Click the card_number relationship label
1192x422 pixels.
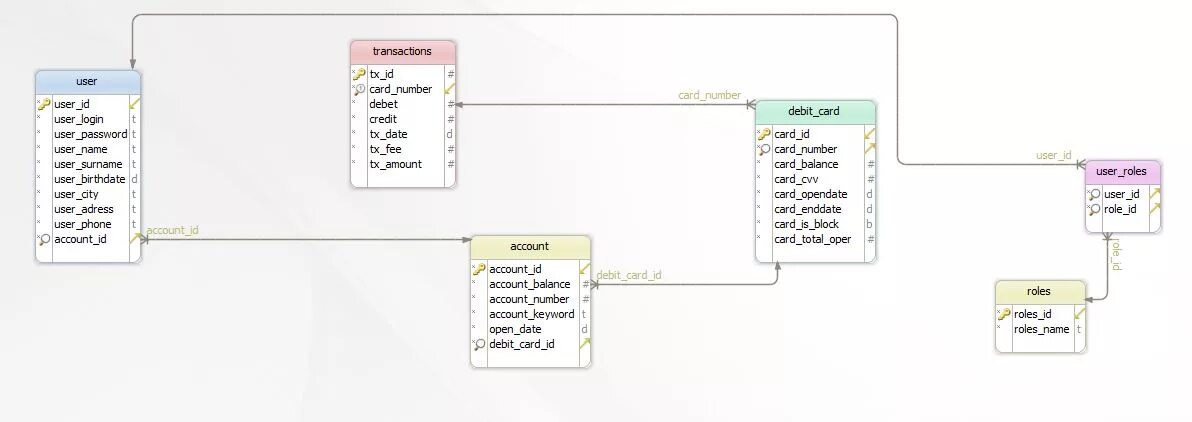709,95
